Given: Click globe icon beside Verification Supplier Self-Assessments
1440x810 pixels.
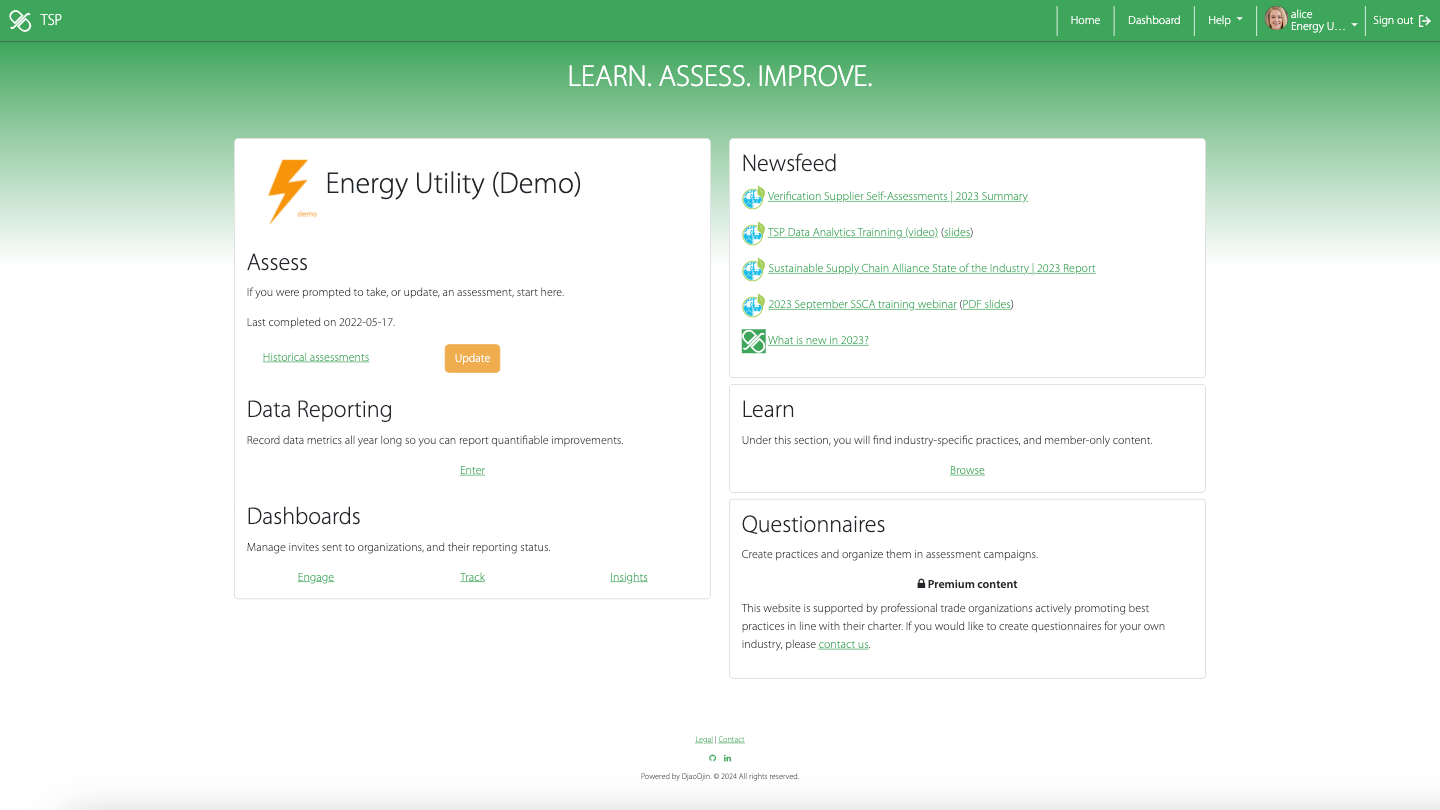Looking at the screenshot, I should tap(753, 198).
